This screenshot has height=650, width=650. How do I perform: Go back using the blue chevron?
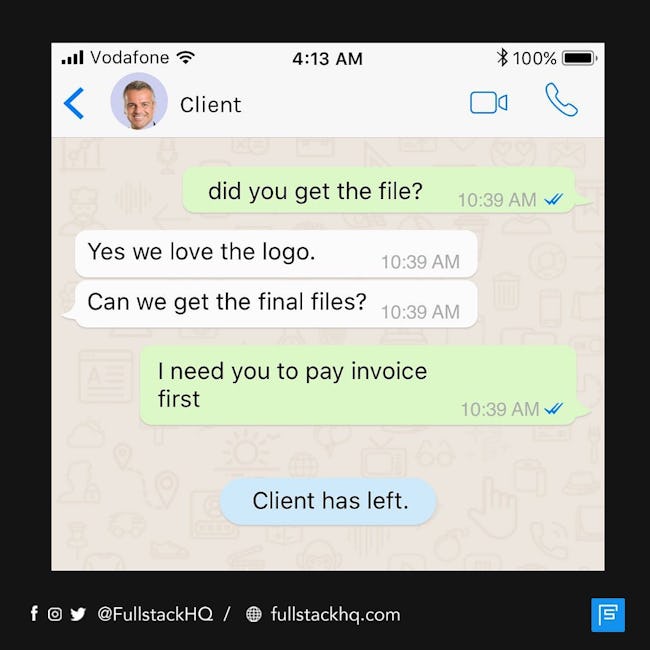pos(74,103)
